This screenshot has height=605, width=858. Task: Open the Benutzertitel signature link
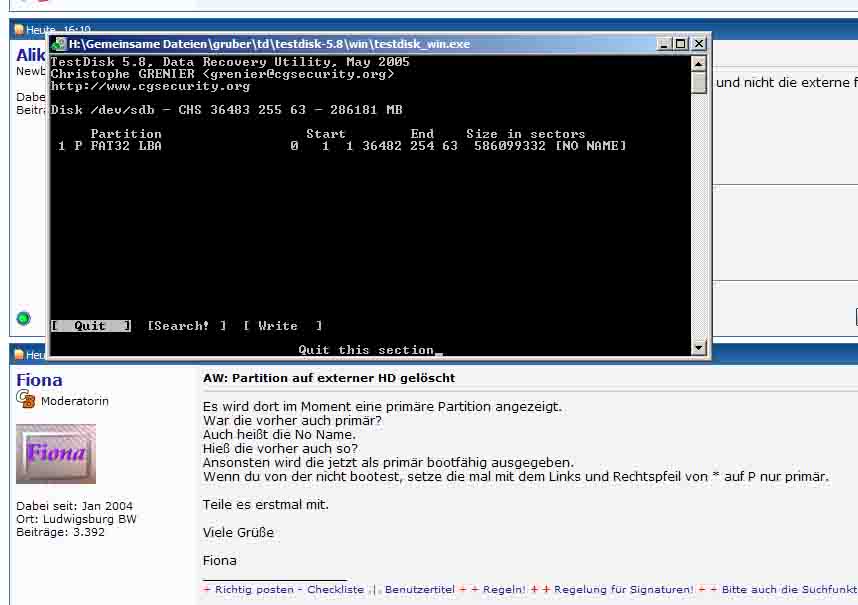coord(420,590)
